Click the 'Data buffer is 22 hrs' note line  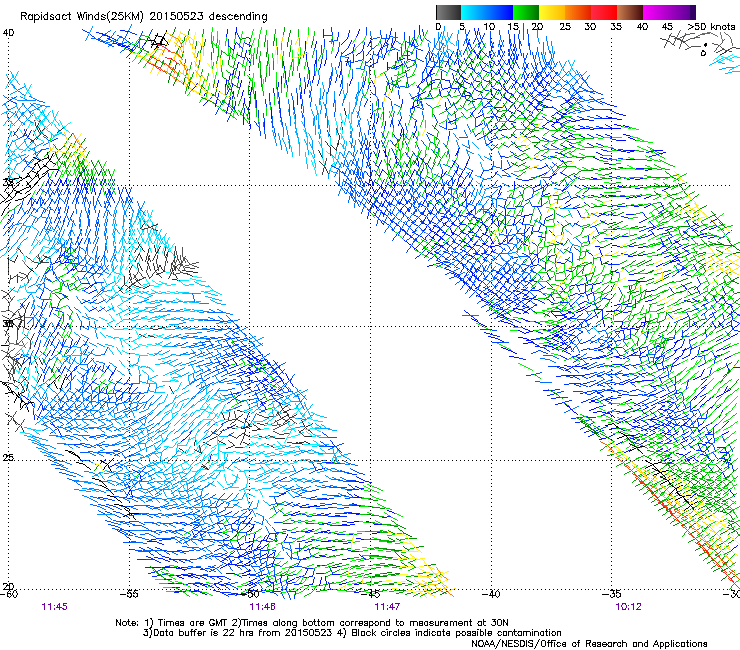(352, 633)
